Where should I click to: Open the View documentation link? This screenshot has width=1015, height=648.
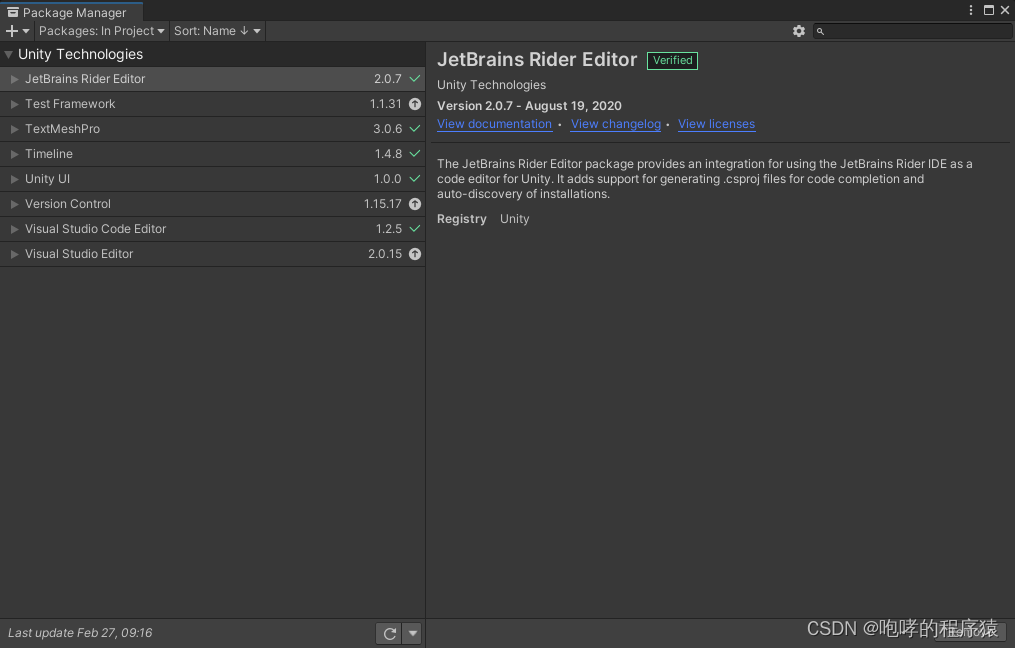(495, 124)
